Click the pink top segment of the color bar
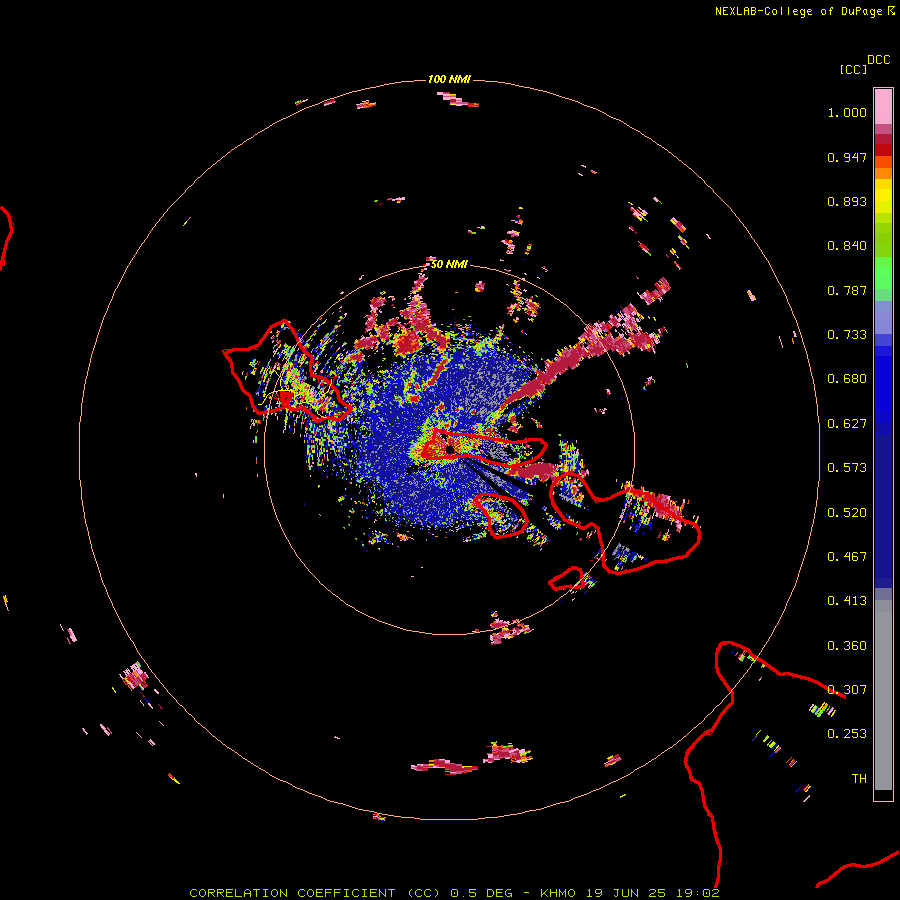The image size is (900, 900). [883, 107]
